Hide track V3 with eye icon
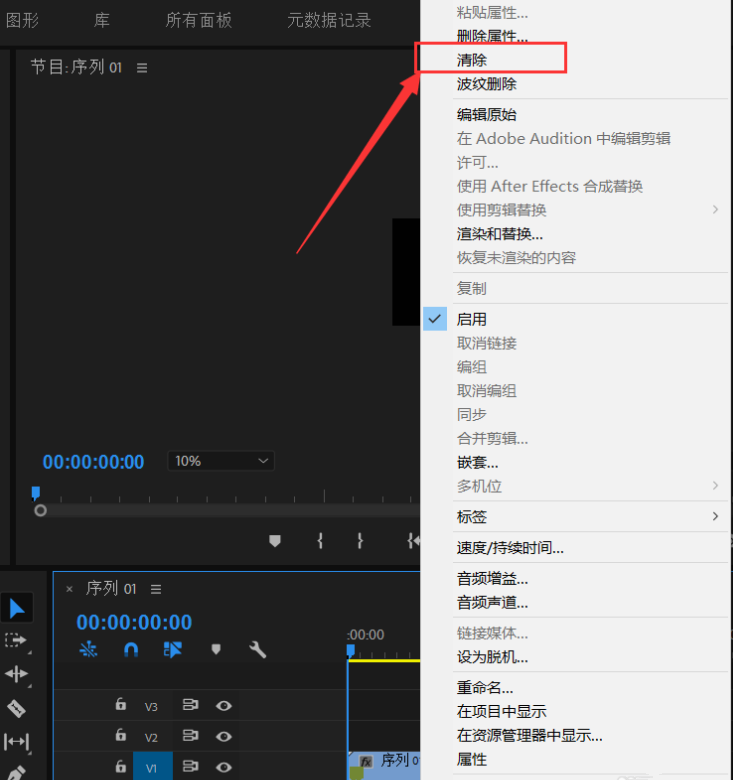 (x=224, y=705)
